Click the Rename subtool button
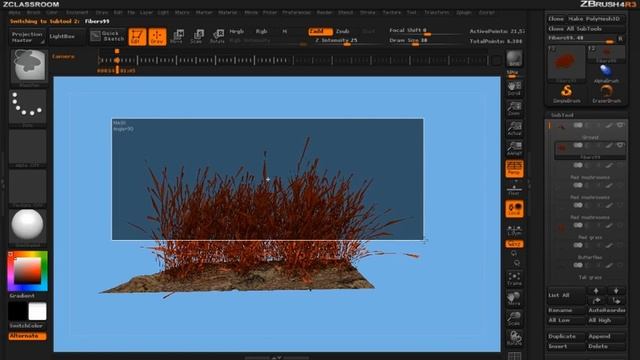 point(566,310)
